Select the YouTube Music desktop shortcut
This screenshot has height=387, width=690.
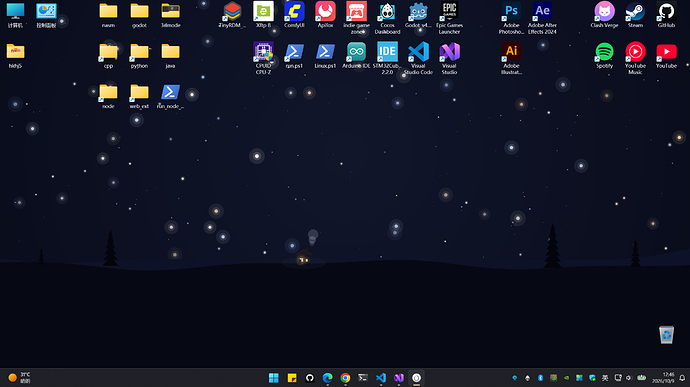(635, 58)
